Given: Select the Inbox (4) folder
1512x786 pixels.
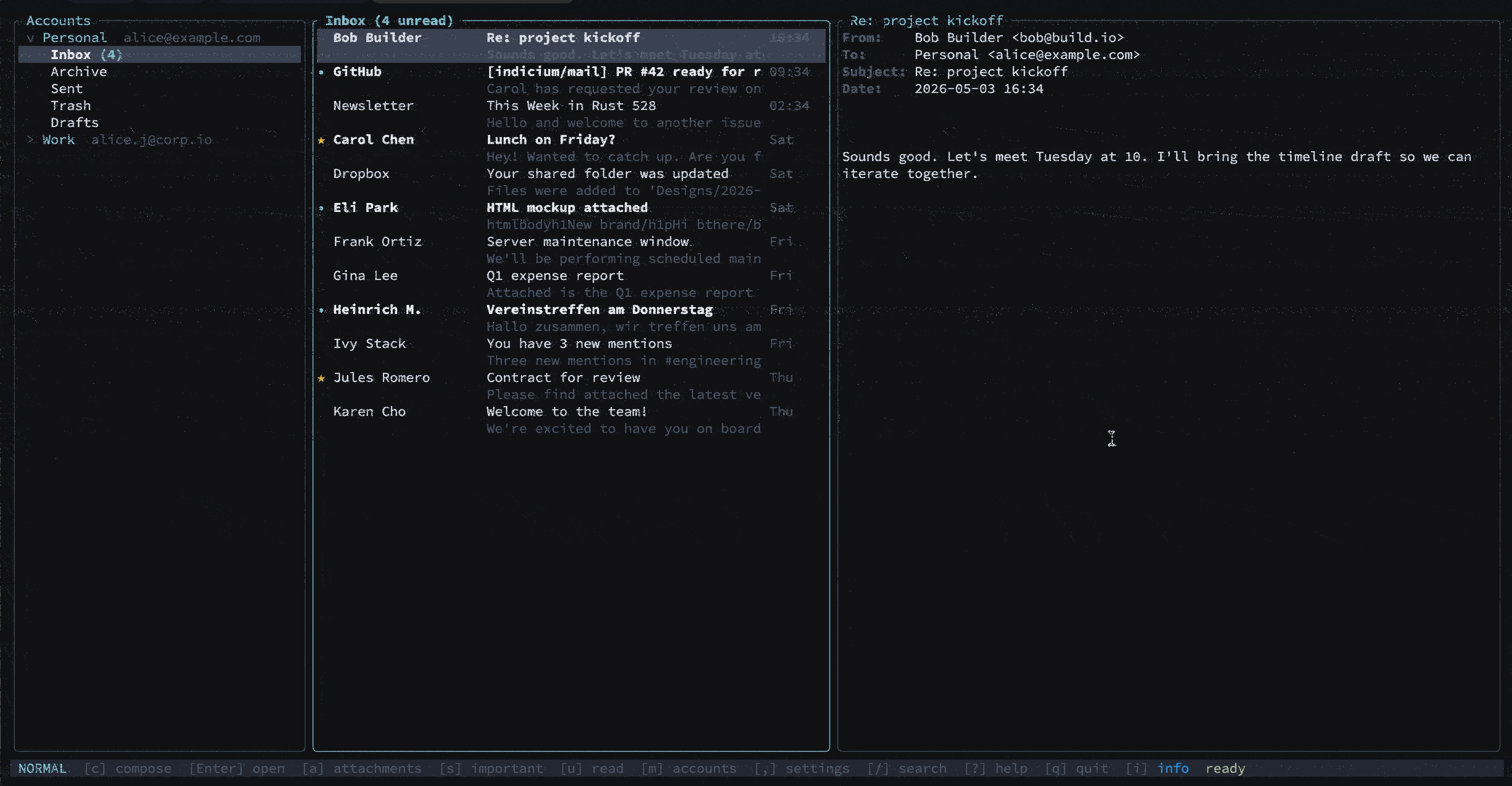Looking at the screenshot, I should coord(160,54).
